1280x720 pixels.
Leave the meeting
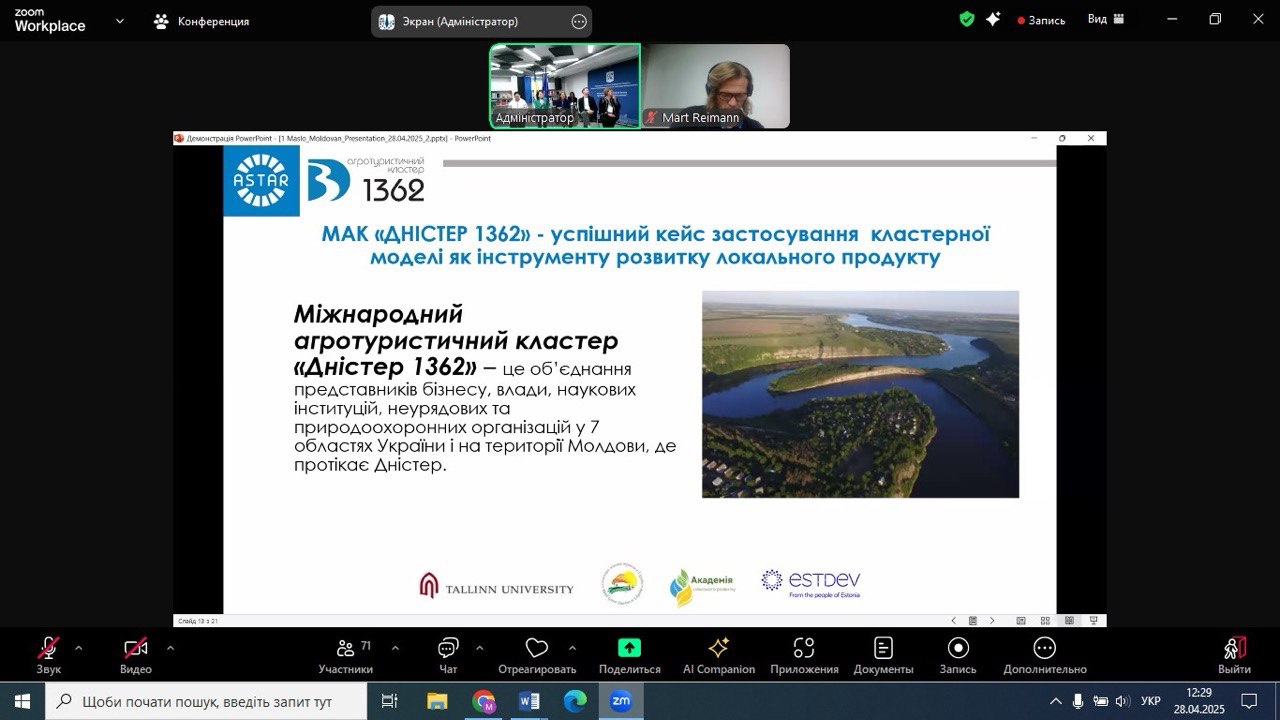[x=1234, y=648]
